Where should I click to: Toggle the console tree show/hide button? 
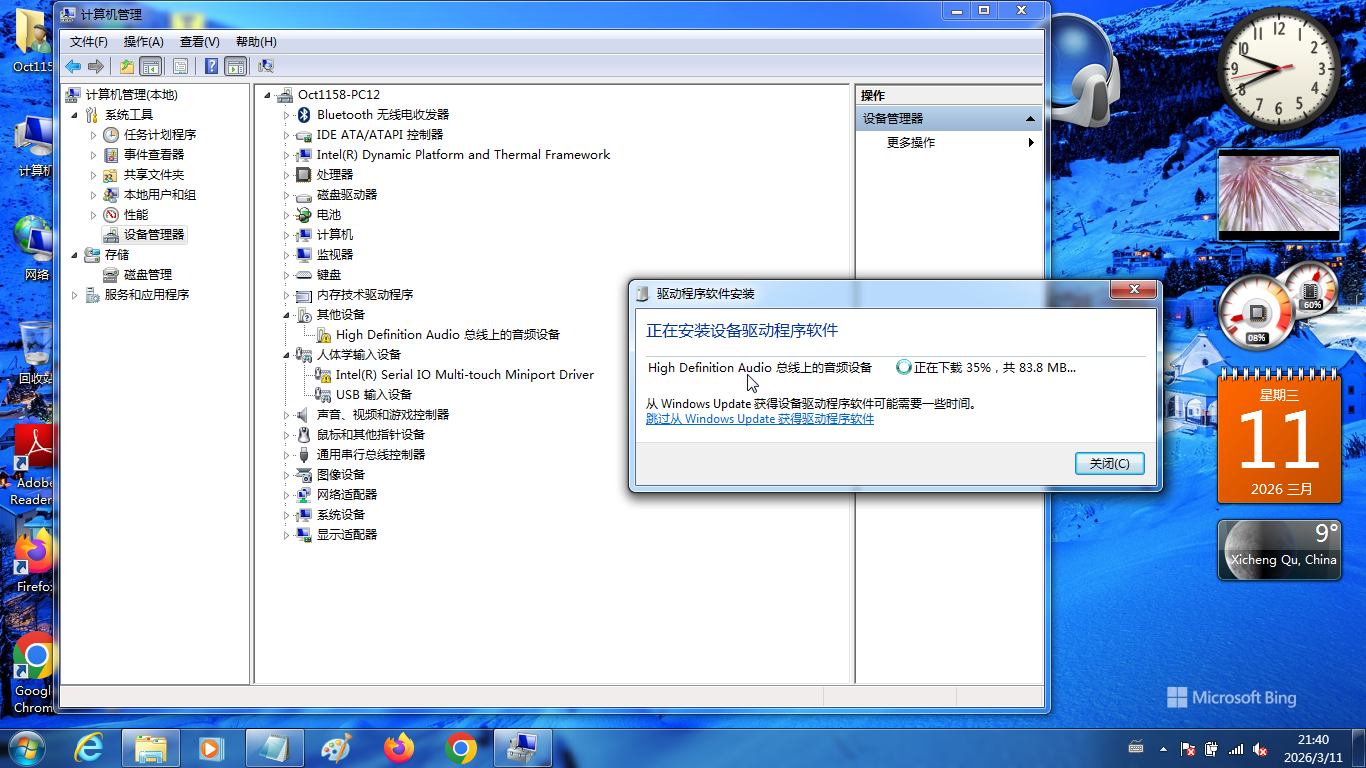click(x=151, y=66)
